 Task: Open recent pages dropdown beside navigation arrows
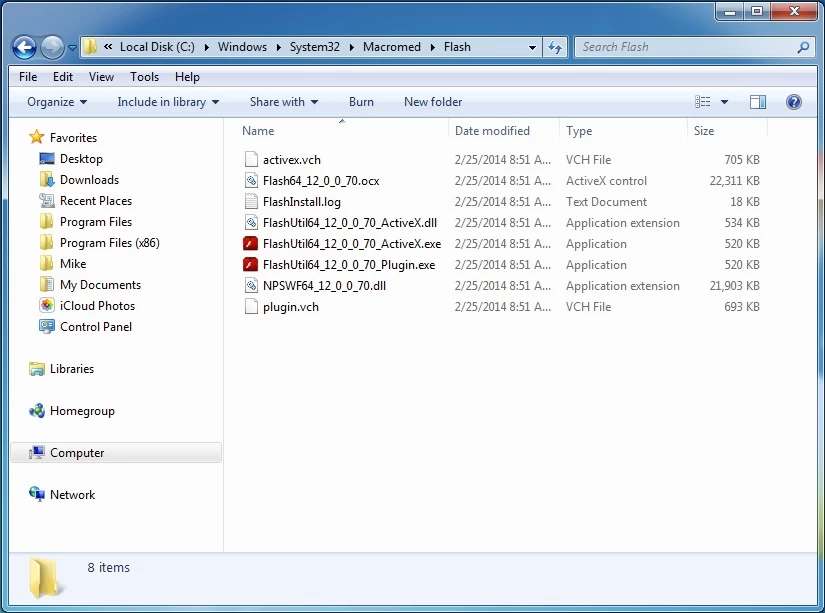tap(72, 48)
